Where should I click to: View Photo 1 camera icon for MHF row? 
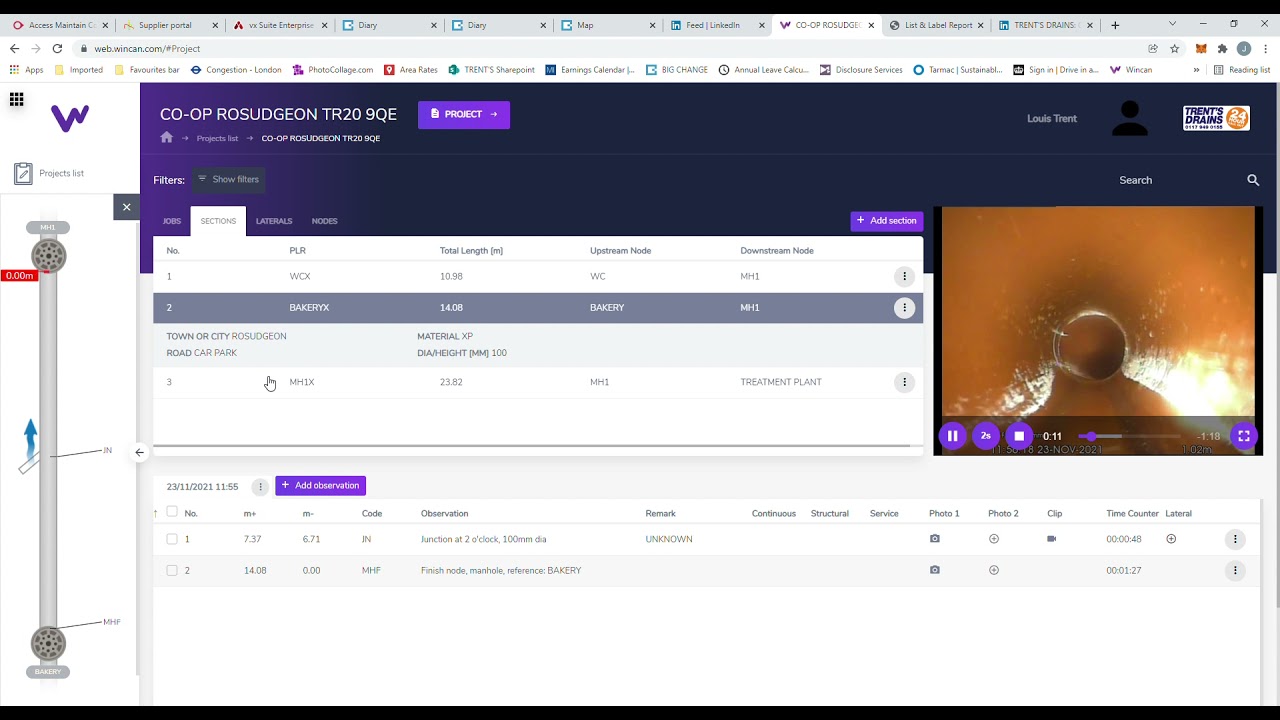click(x=935, y=570)
